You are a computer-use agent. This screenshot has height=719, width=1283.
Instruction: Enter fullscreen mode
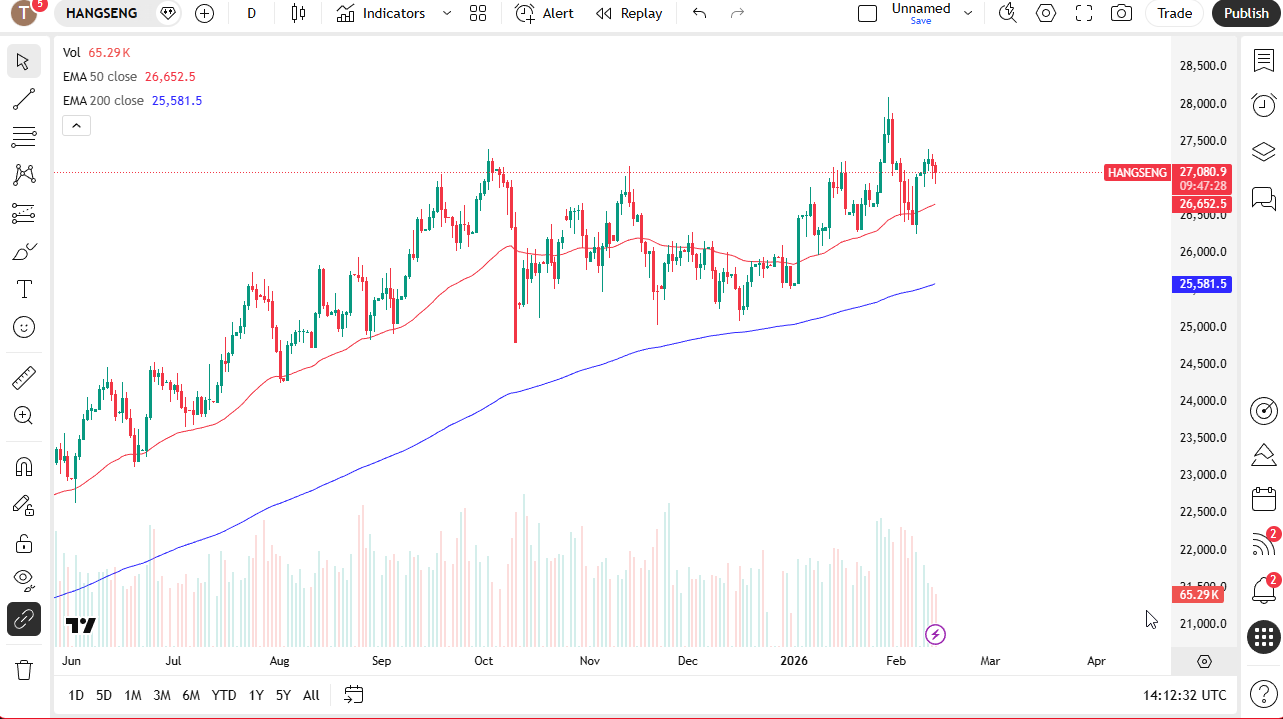point(1084,13)
